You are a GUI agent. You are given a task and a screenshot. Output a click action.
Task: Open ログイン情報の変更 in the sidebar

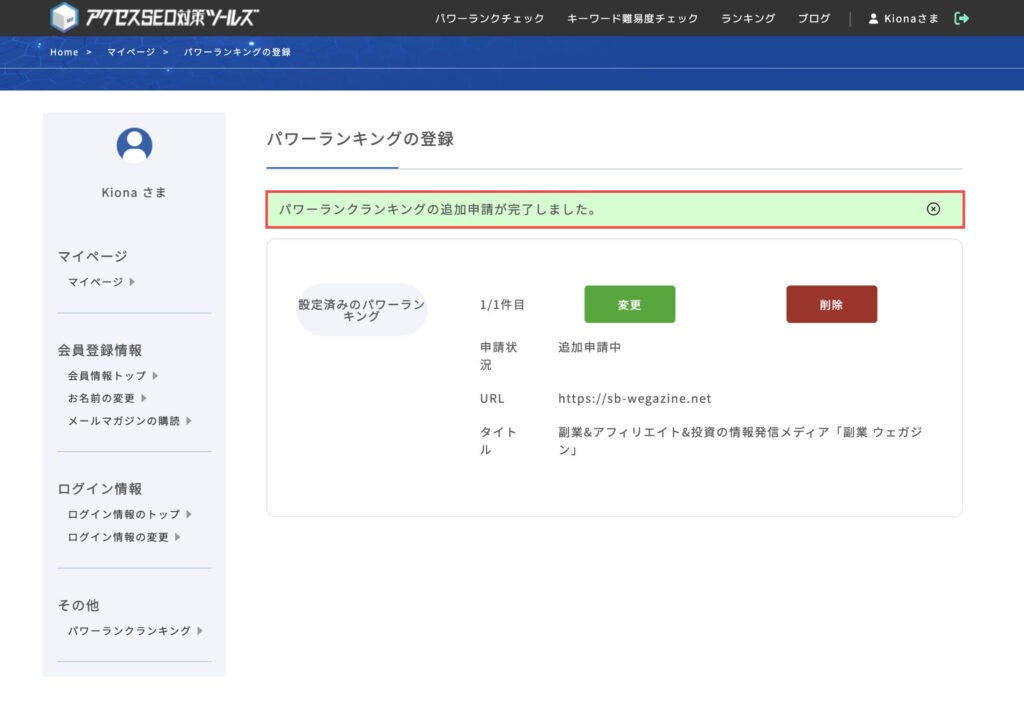coord(116,536)
